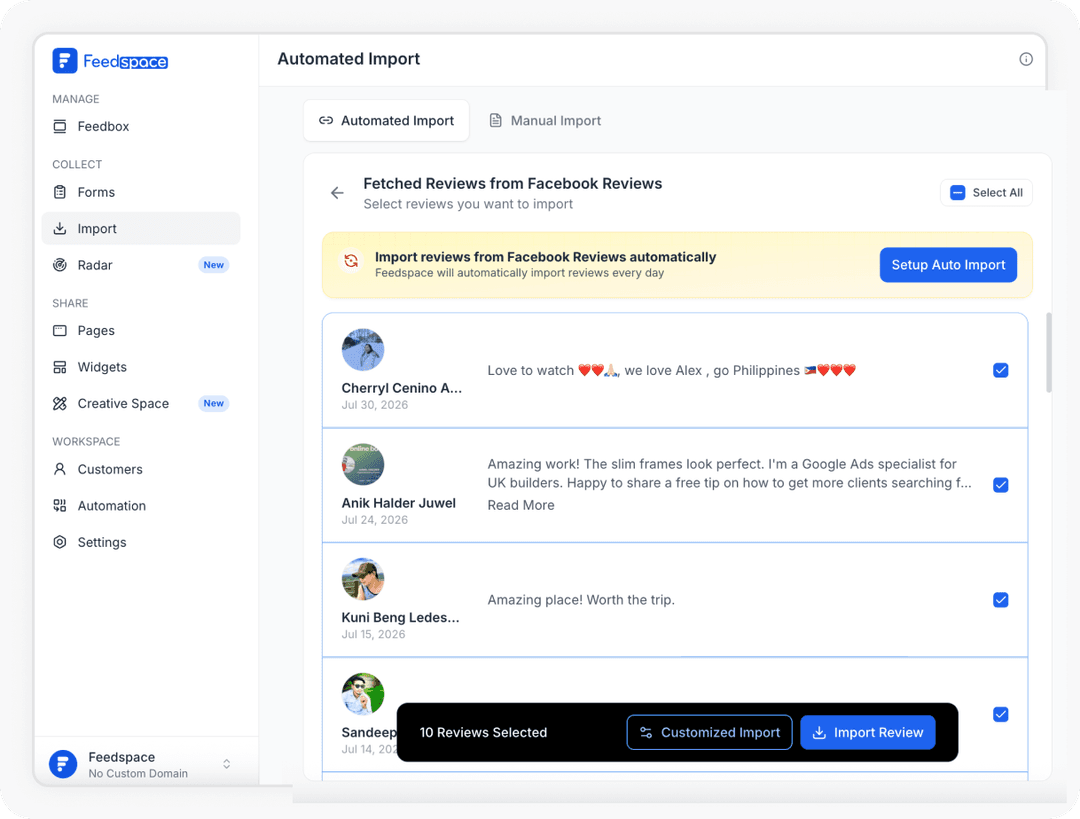Click the Automated Import page heading
Screen dimensions: 1080x819
349,59
